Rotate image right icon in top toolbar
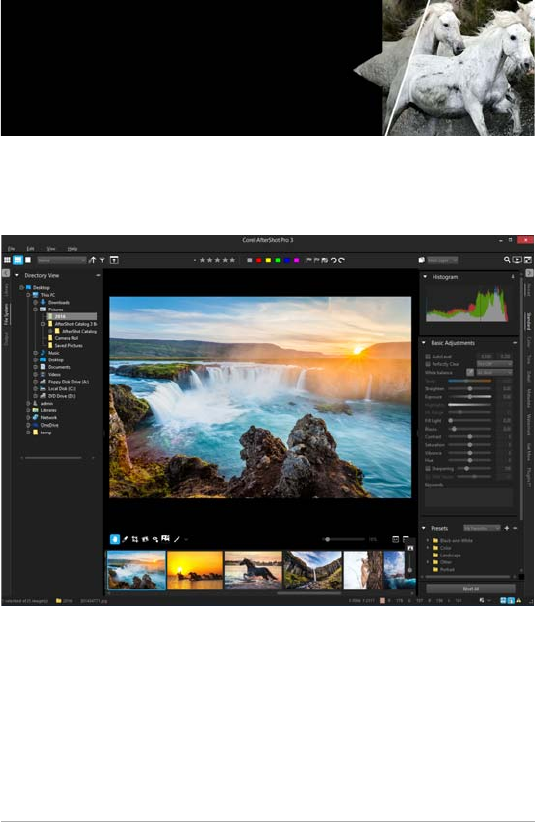Screen dimensions: 535x822 pyautogui.click(x=341, y=260)
